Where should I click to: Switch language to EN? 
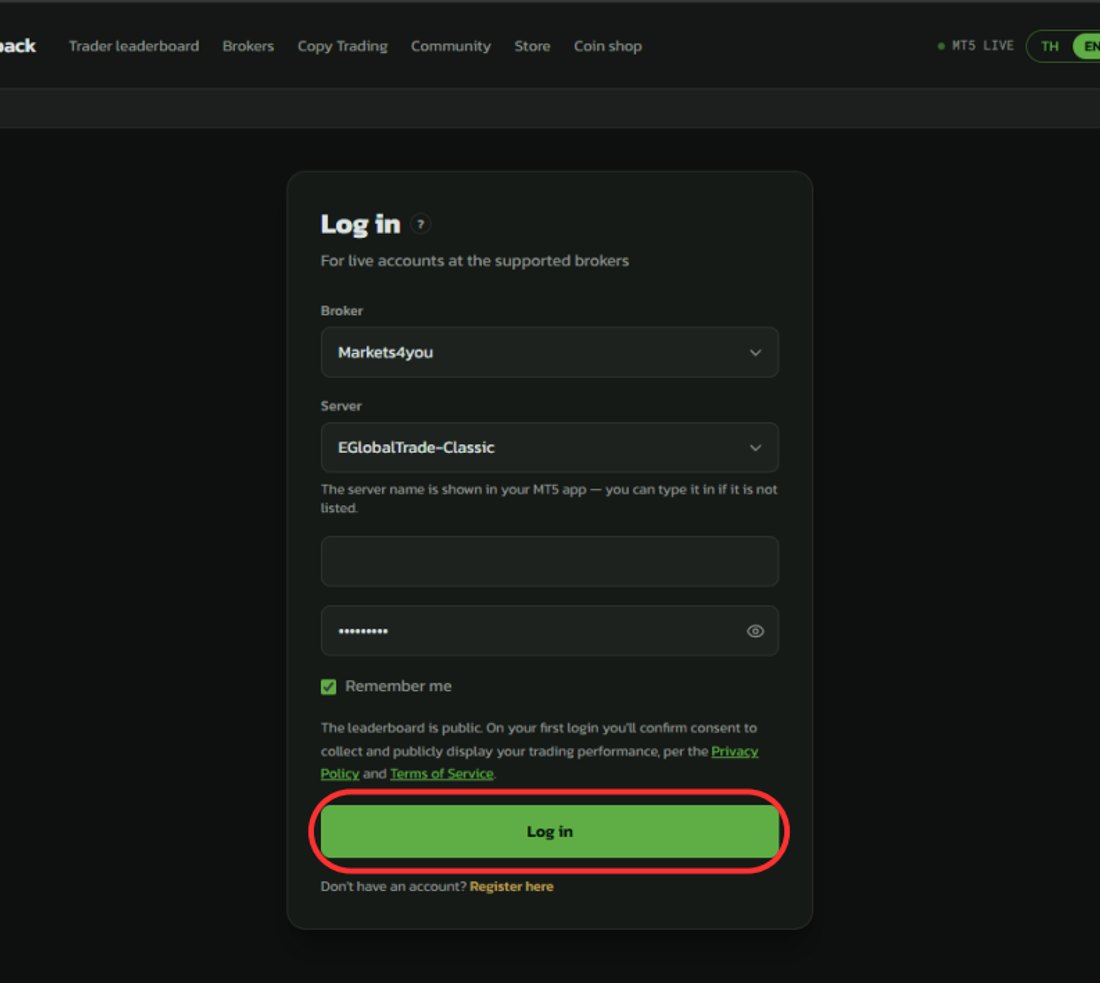point(1089,46)
